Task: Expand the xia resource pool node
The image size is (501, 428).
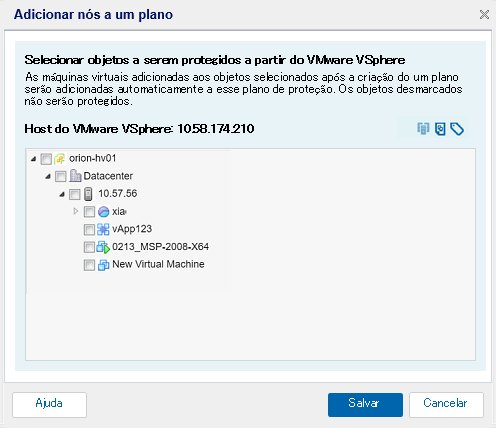Action: point(76,211)
